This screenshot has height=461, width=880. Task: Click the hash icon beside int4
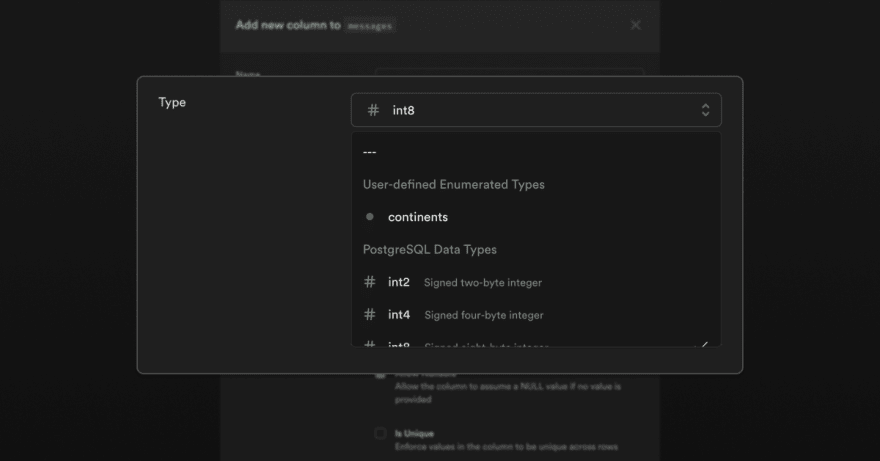tap(369, 314)
